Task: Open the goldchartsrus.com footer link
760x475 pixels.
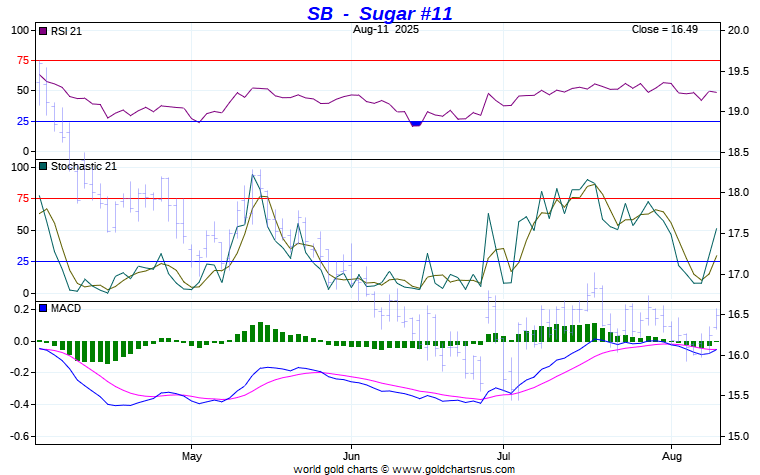Action: coord(403,469)
